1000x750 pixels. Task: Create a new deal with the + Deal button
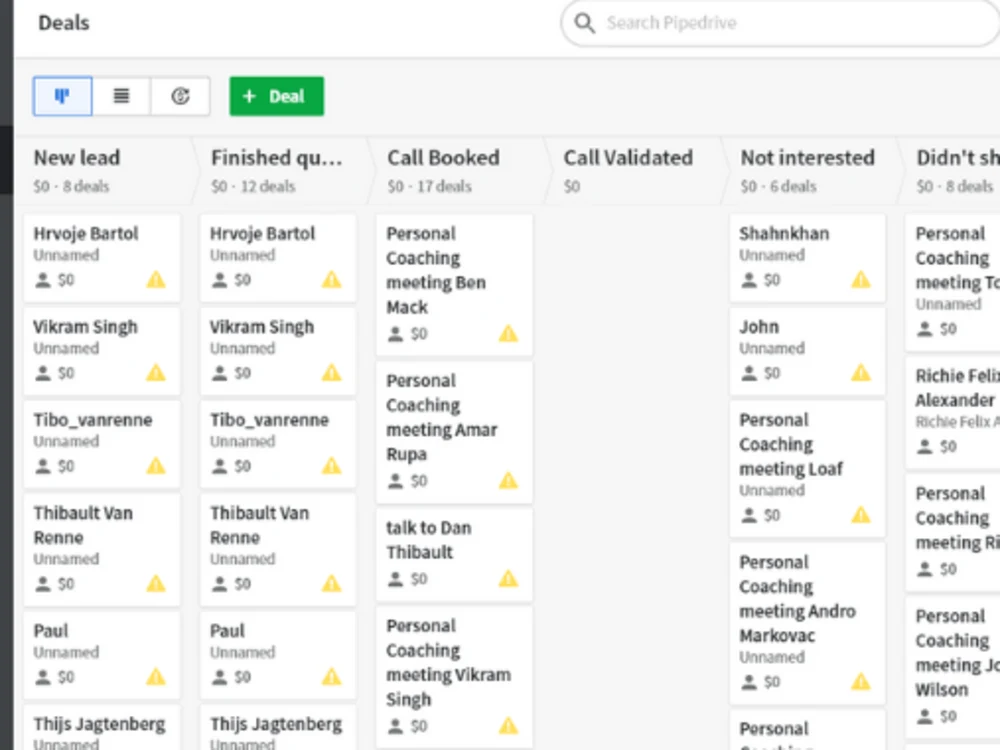coord(276,96)
